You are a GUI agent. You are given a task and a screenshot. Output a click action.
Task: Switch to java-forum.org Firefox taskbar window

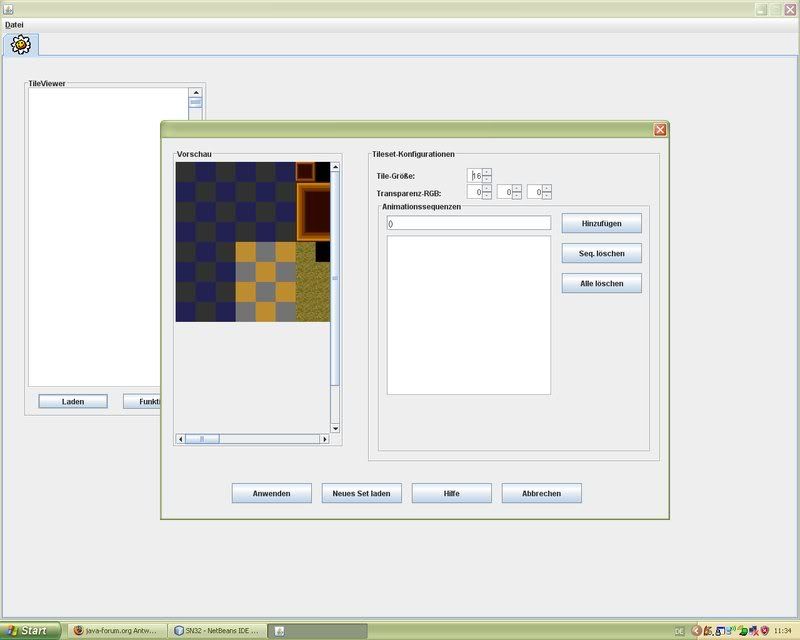[116, 631]
